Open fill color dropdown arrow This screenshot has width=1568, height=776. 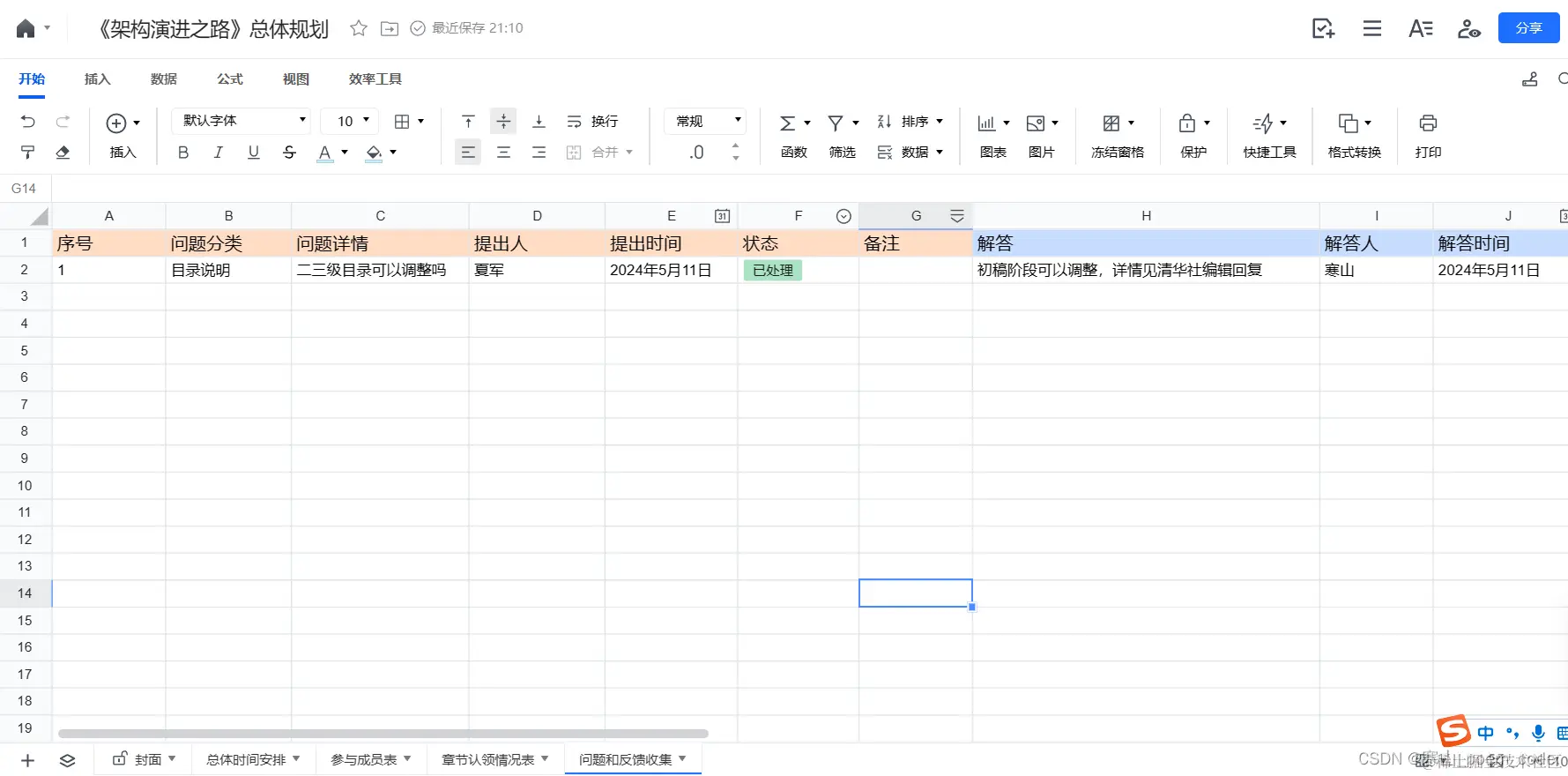tap(393, 153)
